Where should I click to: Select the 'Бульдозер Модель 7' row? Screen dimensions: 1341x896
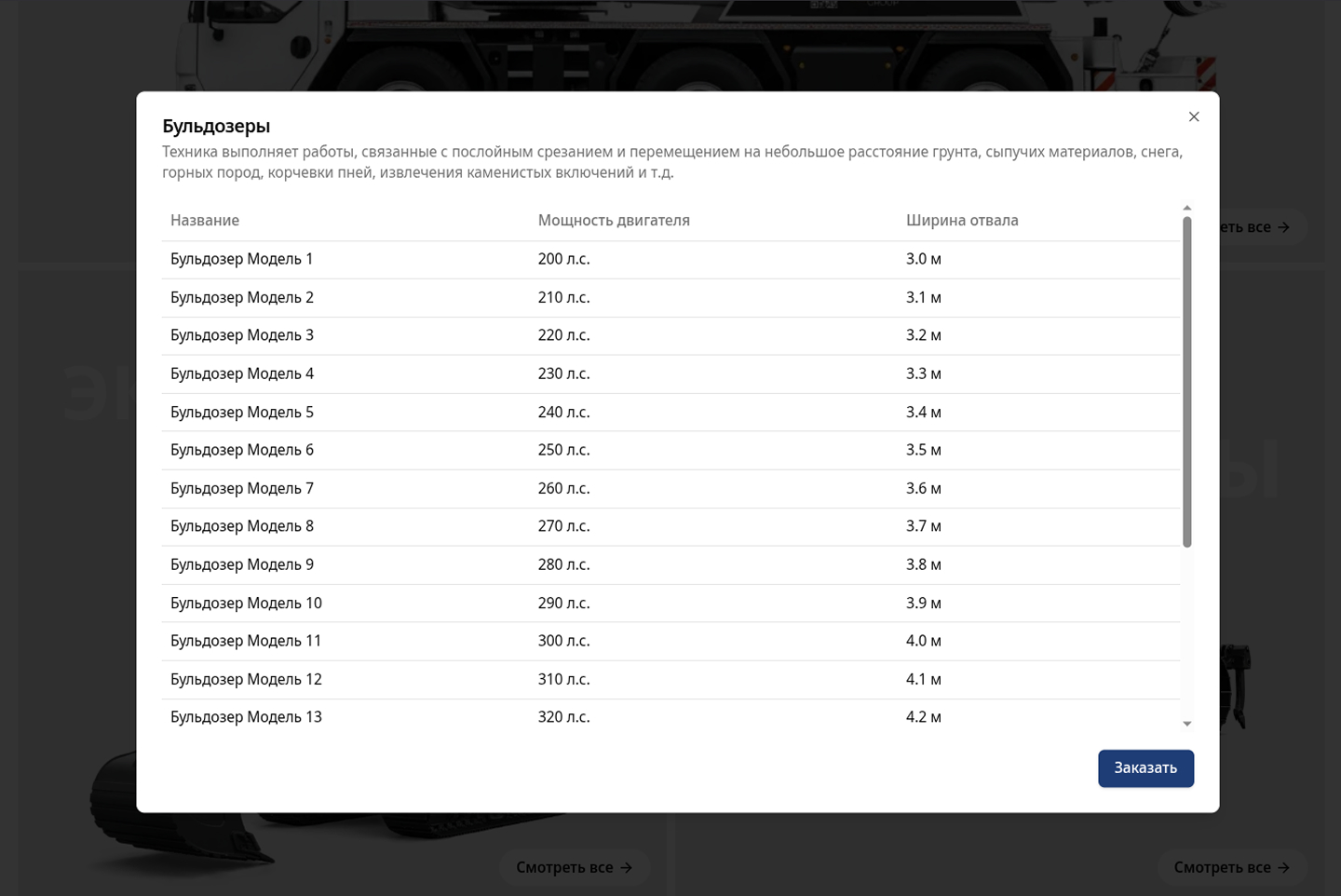(559, 488)
